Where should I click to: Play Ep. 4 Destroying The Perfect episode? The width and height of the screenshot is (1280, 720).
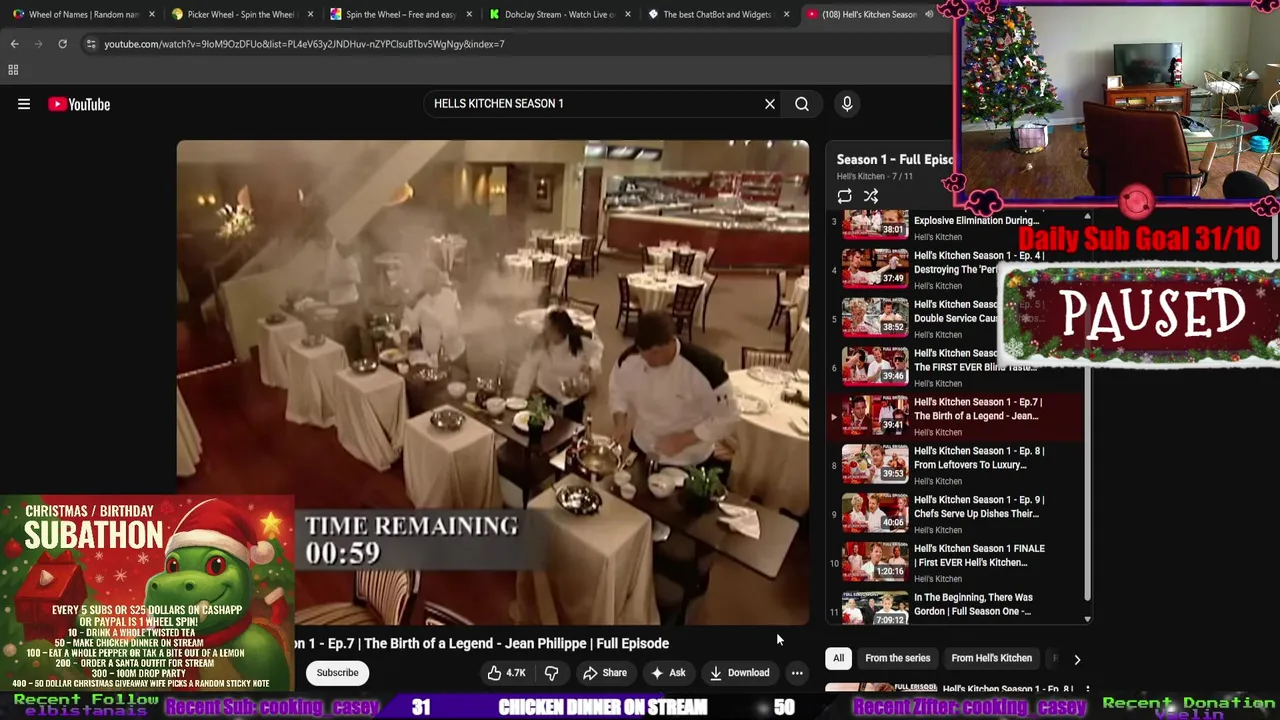(x=955, y=269)
